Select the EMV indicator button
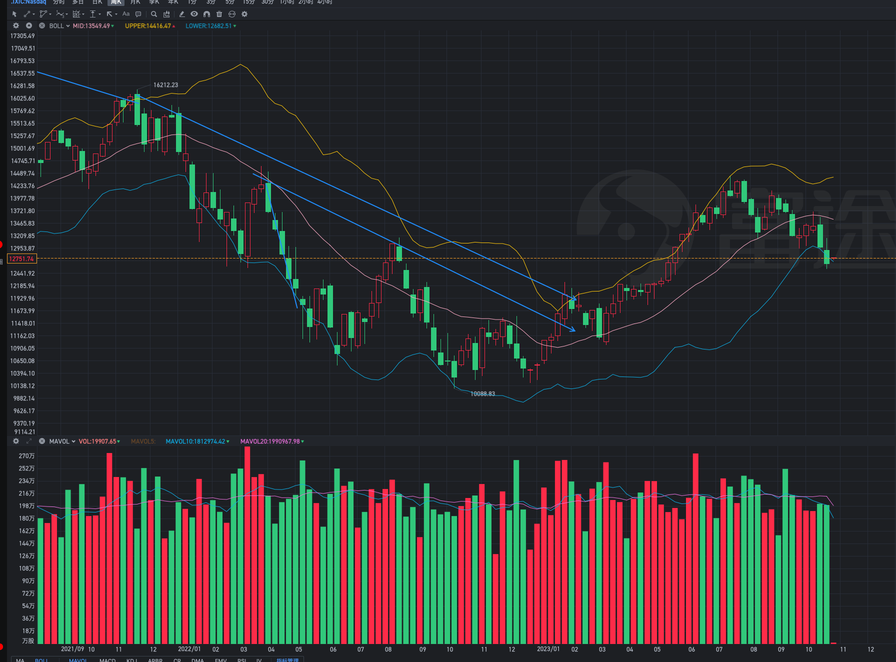The image size is (896, 662). [x=221, y=660]
